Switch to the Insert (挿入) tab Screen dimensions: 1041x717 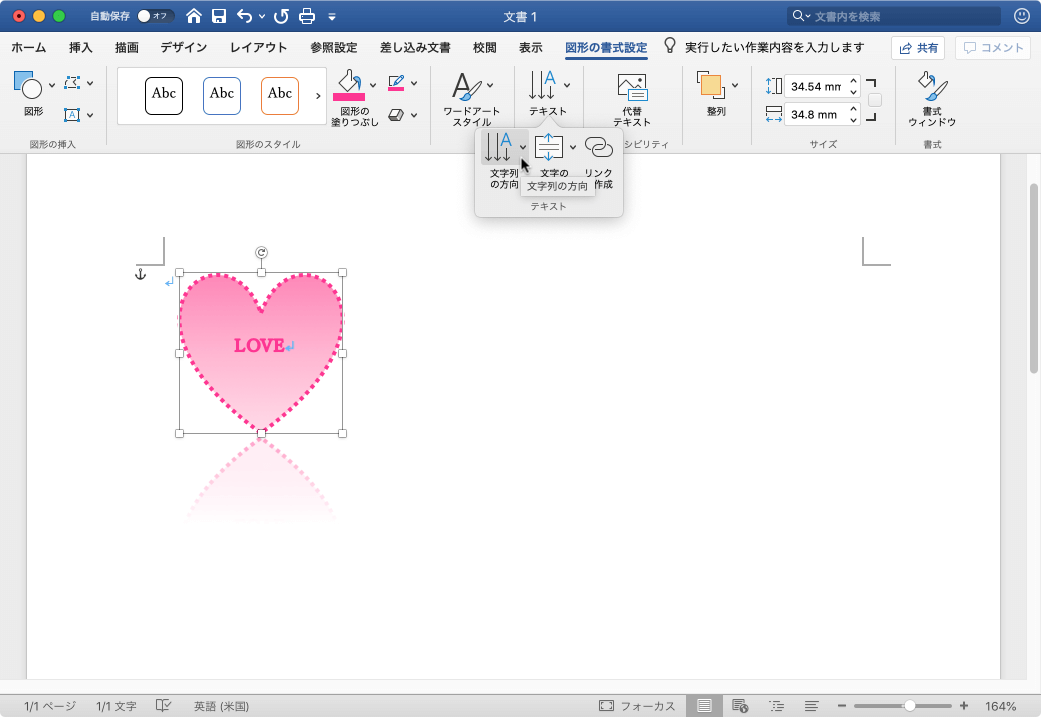pyautogui.click(x=82, y=47)
